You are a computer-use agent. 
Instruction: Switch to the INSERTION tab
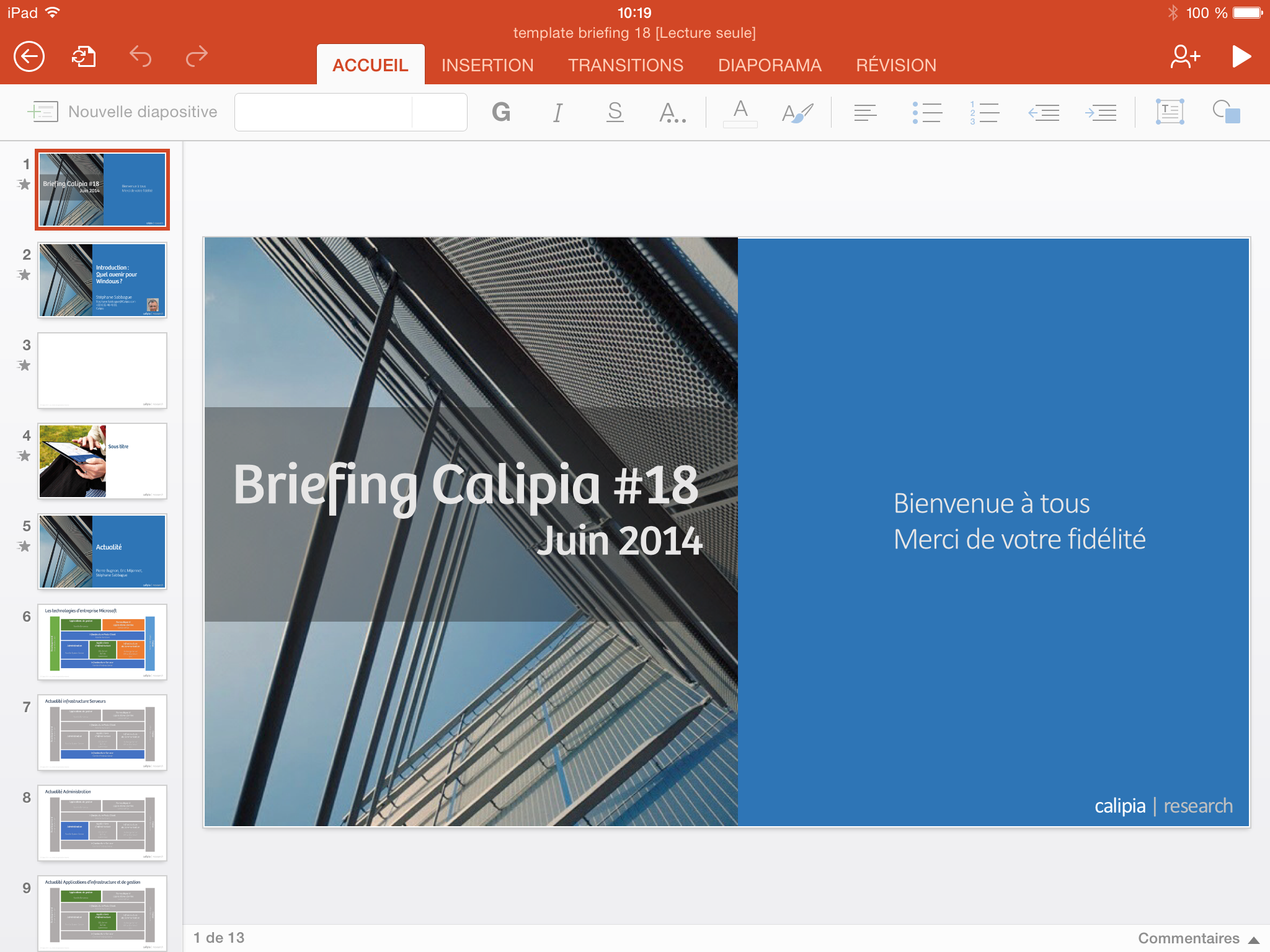487,65
